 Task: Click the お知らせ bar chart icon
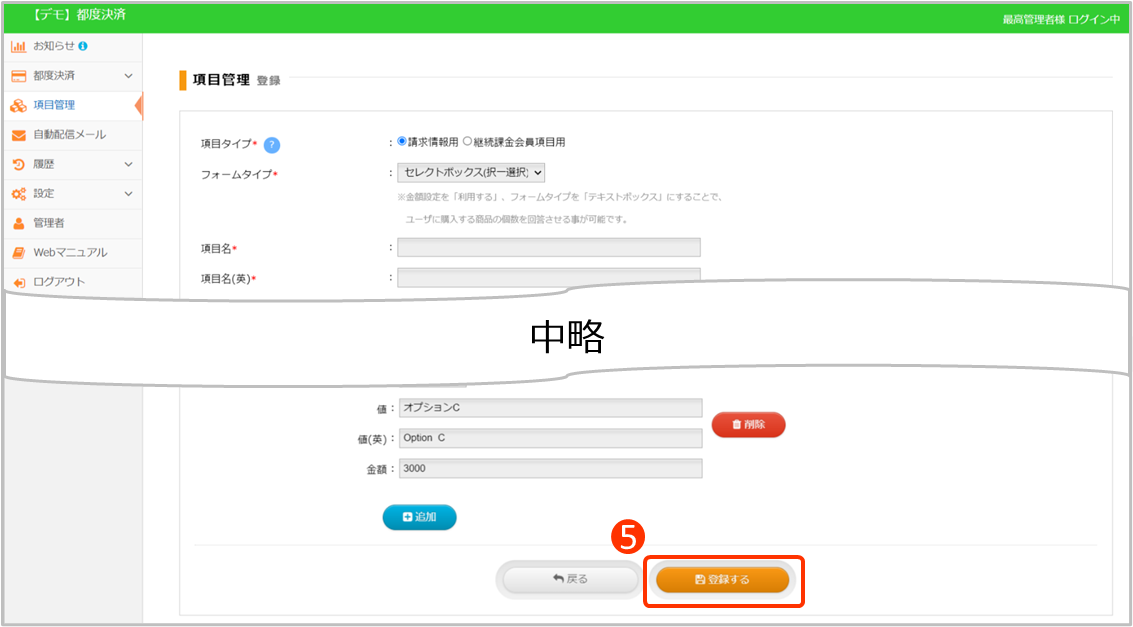(18, 46)
